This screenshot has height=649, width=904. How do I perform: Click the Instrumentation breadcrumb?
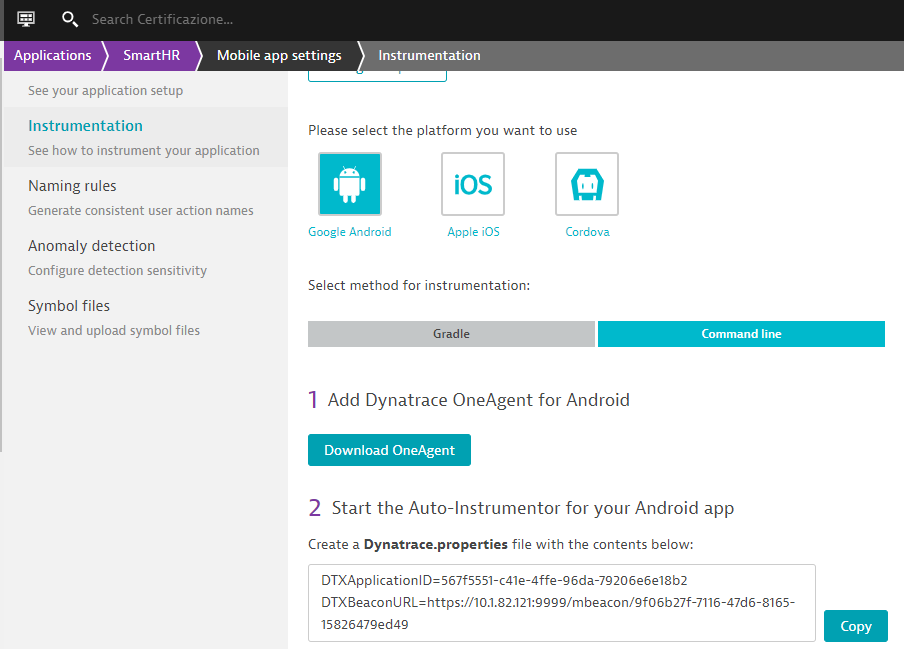429,56
